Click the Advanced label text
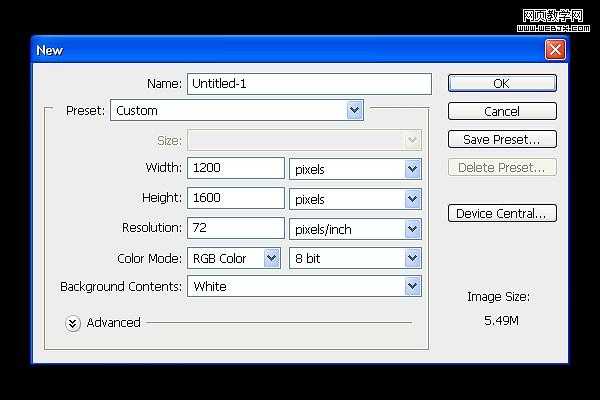This screenshot has height=400, width=600. point(114,323)
